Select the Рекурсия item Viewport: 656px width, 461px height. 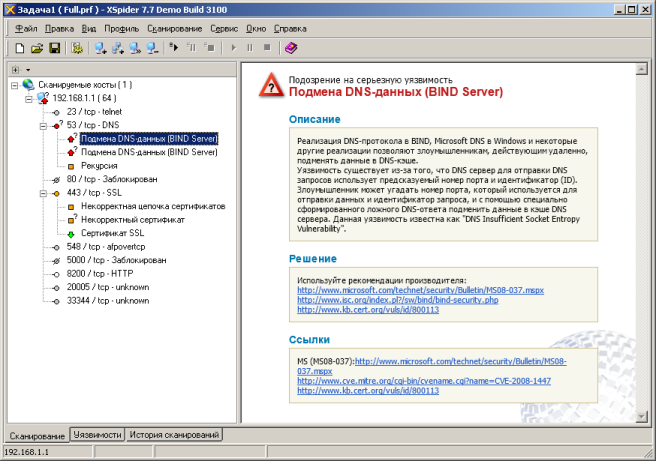99,166
